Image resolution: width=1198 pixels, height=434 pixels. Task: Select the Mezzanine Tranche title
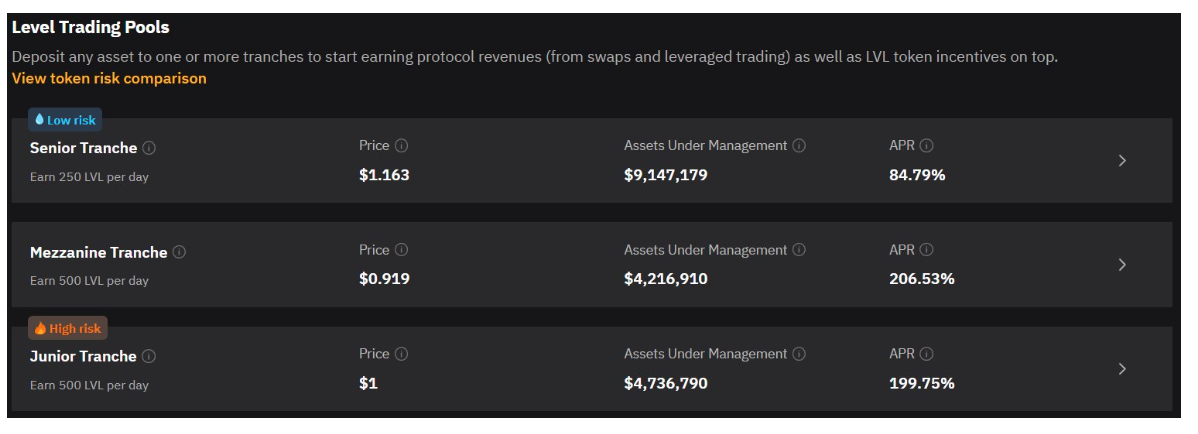coord(99,252)
